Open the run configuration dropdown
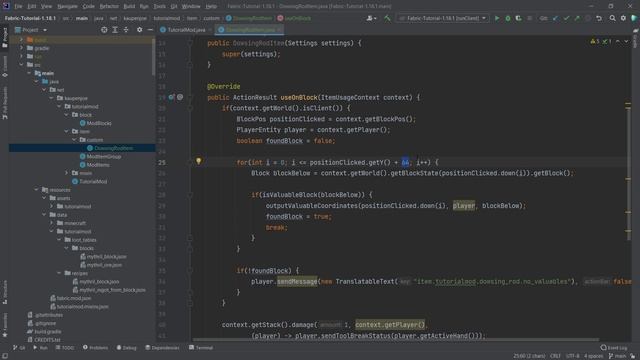 [x=443, y=18]
